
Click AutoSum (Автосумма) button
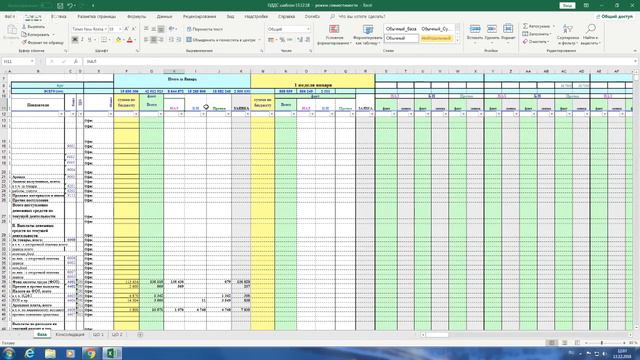[x=536, y=26]
